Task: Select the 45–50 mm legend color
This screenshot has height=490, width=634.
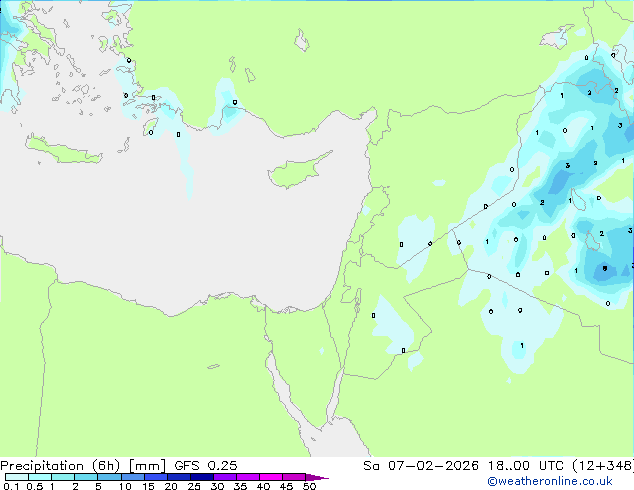Action: pos(294,477)
